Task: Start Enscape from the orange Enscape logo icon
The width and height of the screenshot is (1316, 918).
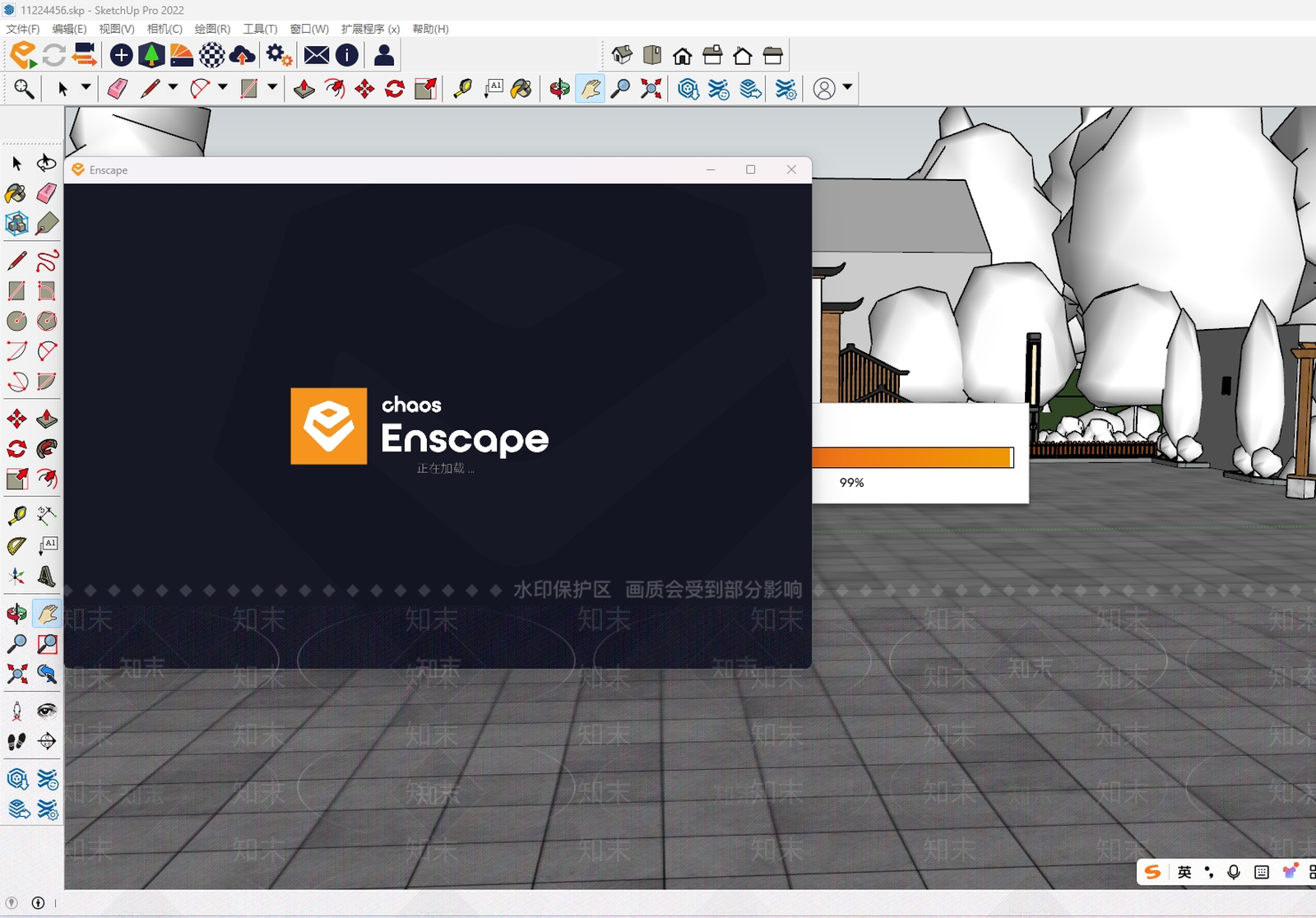Action: point(24,55)
